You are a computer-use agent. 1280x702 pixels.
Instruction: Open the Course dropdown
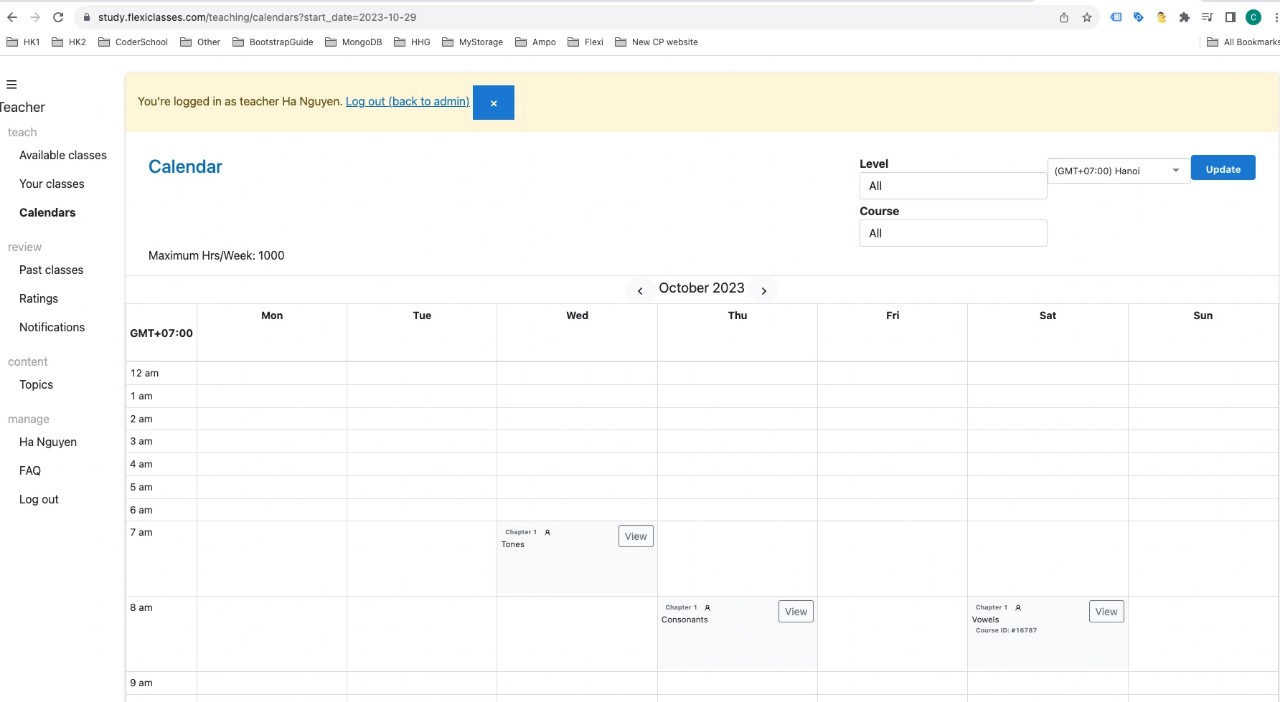point(952,233)
